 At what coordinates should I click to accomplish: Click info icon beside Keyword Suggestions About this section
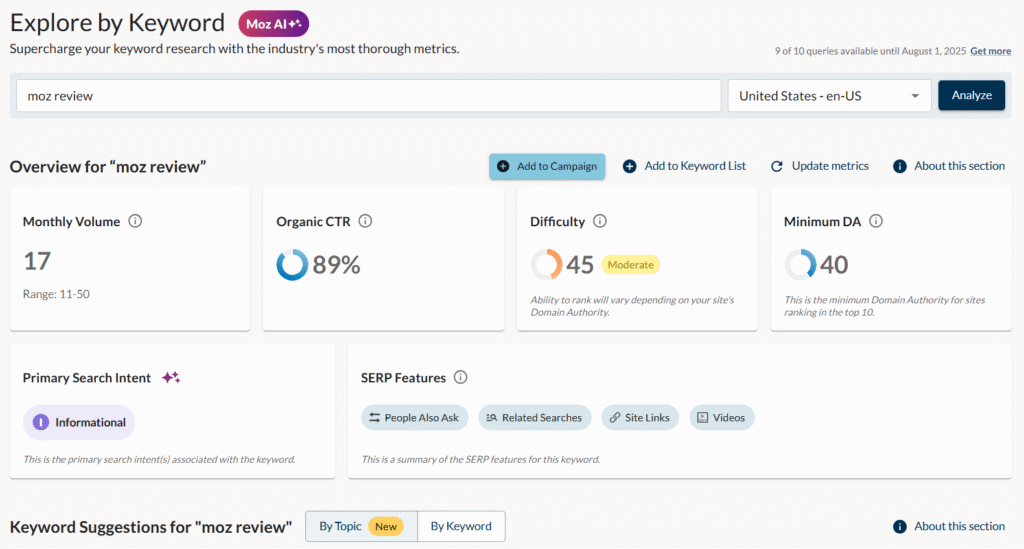pyautogui.click(x=900, y=527)
